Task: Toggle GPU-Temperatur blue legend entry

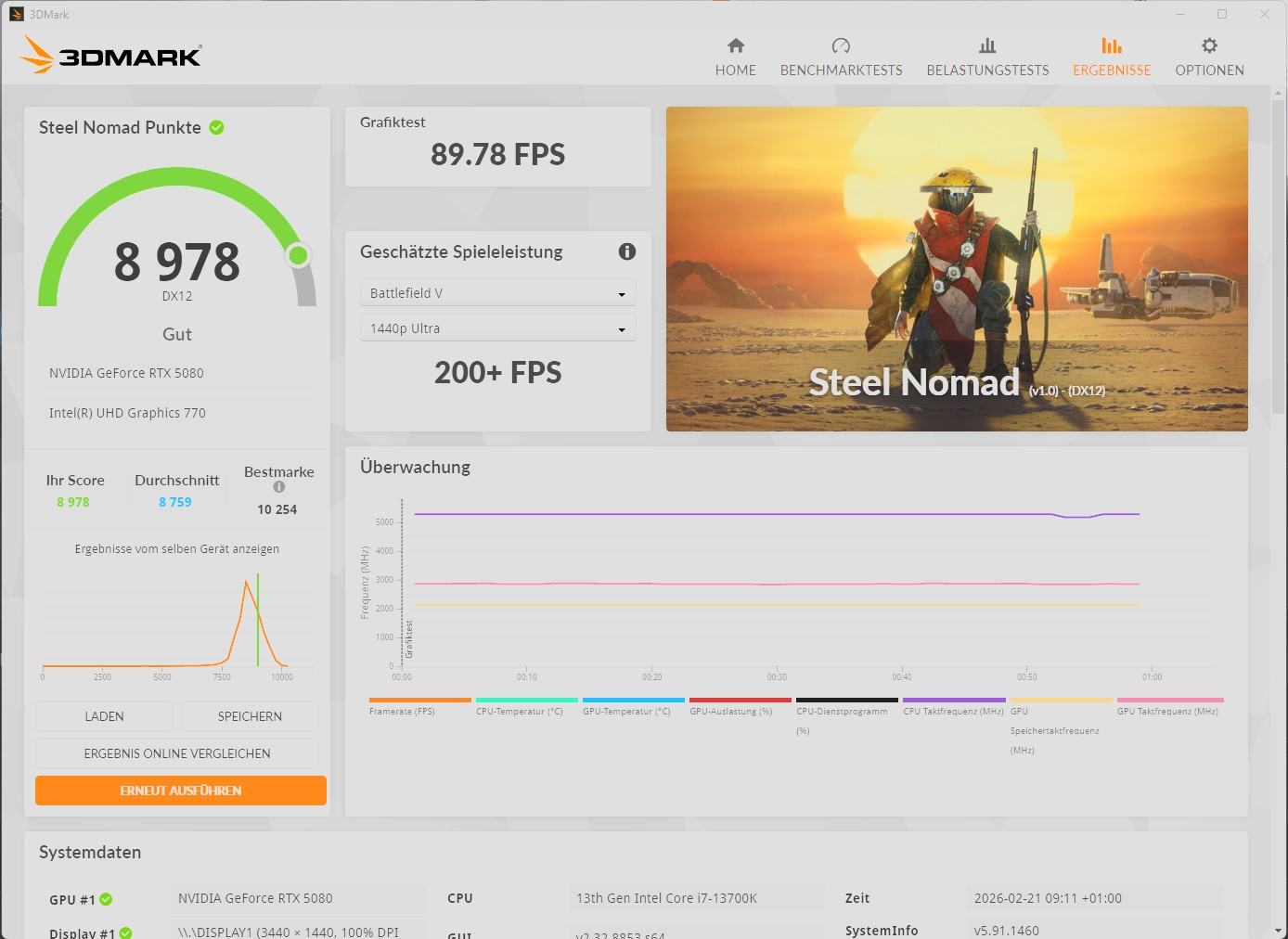Action: click(633, 707)
